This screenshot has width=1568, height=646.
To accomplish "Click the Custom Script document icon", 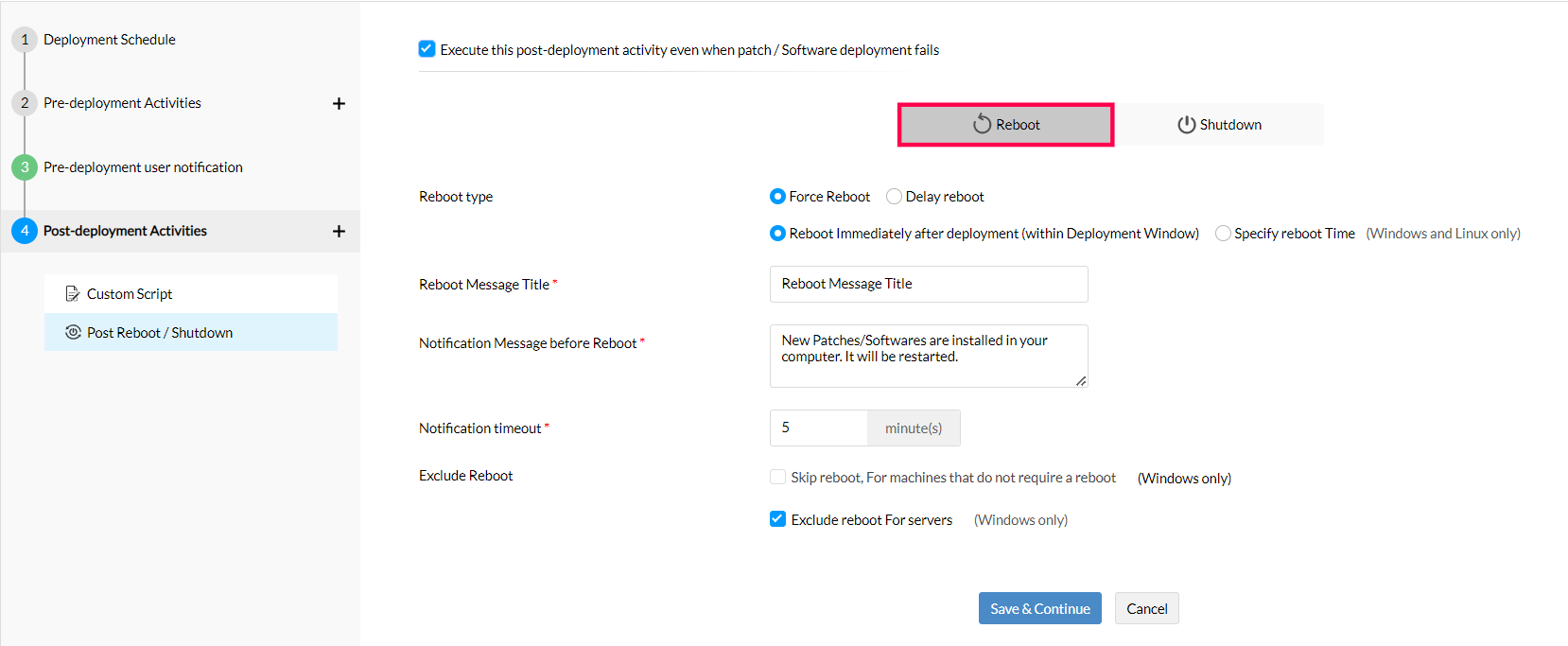I will pyautogui.click(x=72, y=294).
